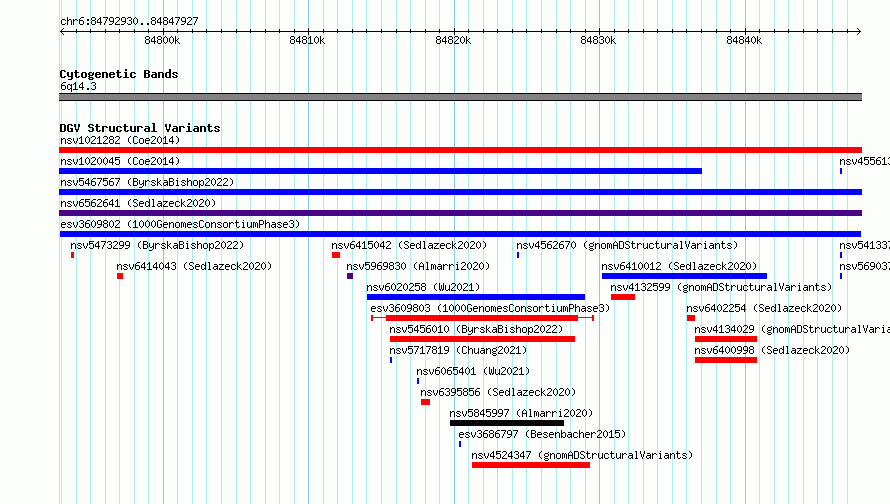Open nsv6395856 (Sedlazeck2020) label

click(x=498, y=392)
